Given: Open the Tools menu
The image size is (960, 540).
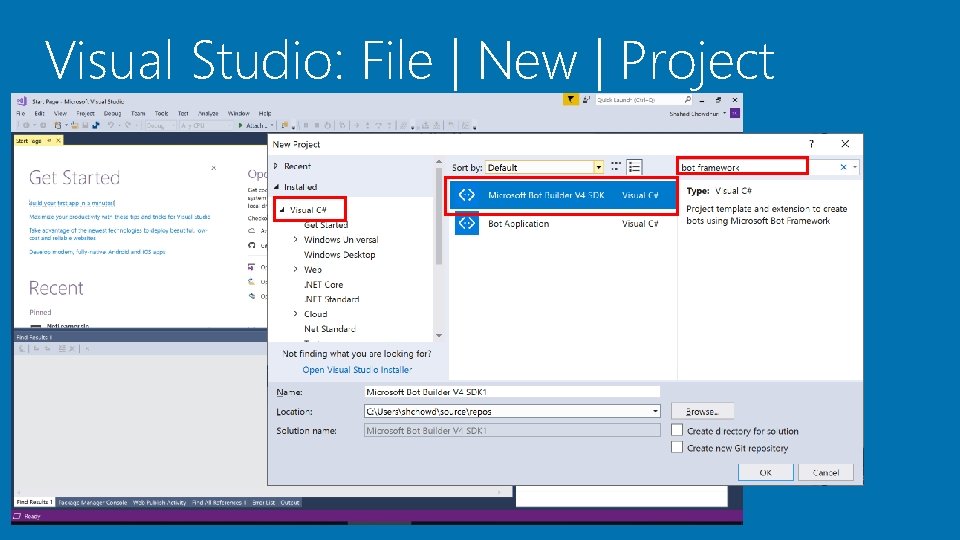Looking at the screenshot, I should coord(161,113).
